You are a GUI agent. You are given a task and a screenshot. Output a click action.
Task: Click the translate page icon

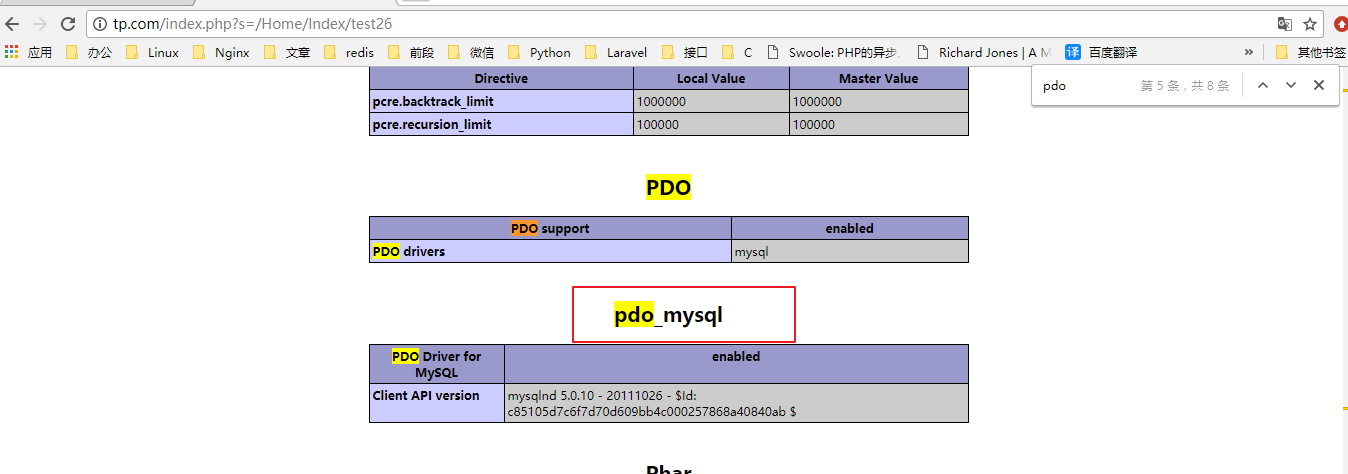click(1285, 24)
